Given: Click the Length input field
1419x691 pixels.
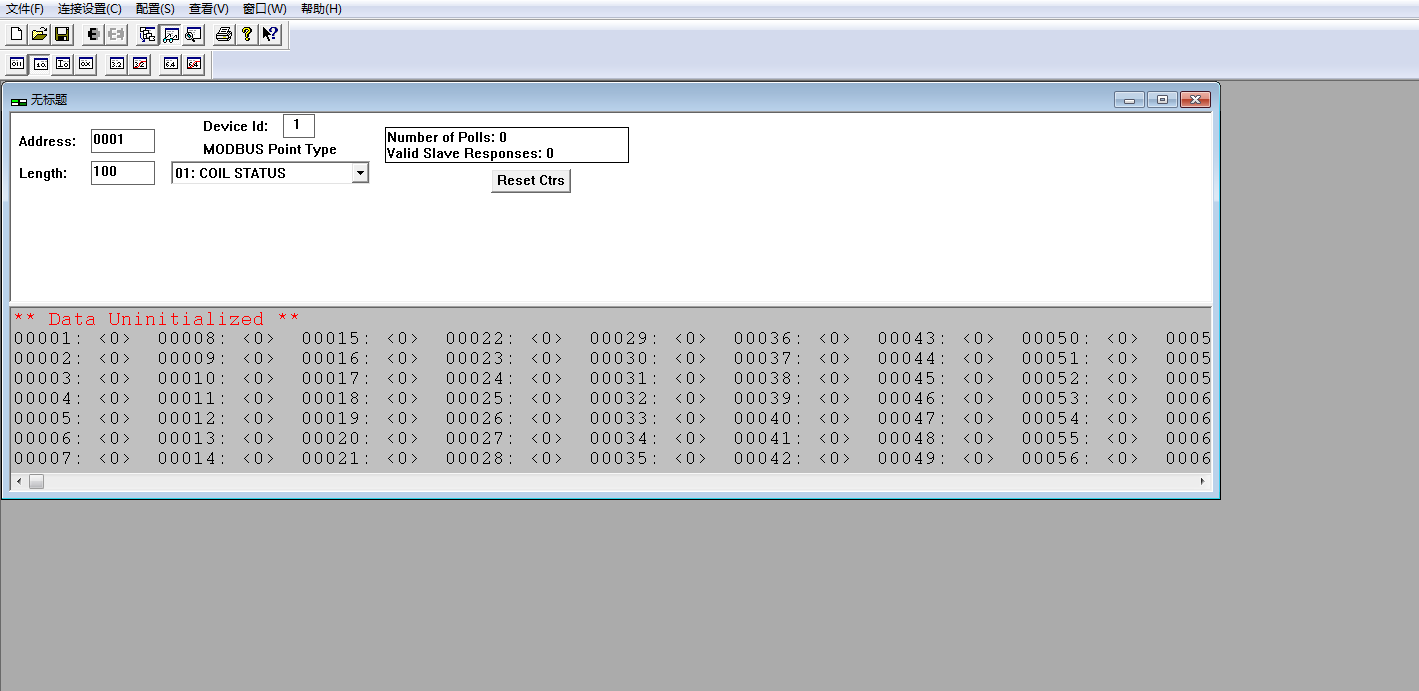Looking at the screenshot, I should [123, 173].
